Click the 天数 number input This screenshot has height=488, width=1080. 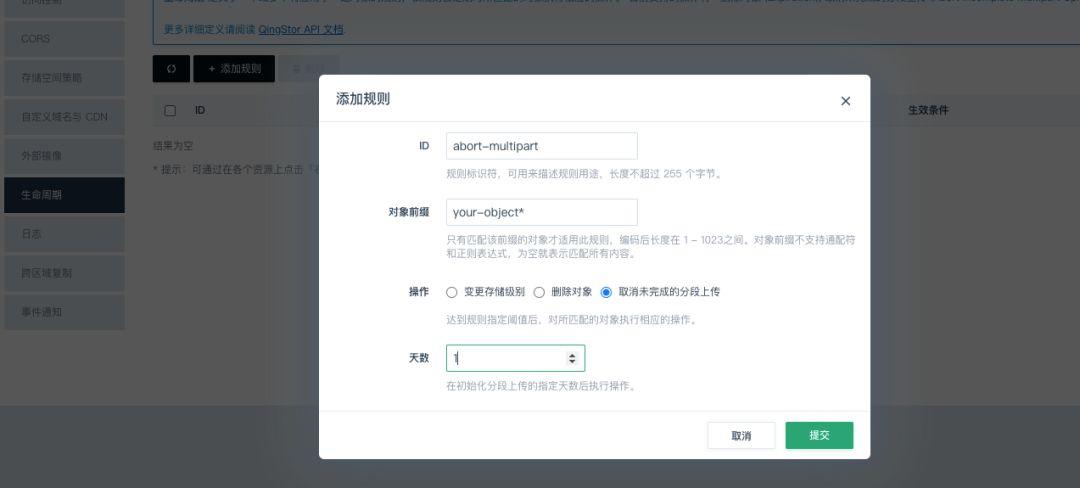tap(515, 358)
